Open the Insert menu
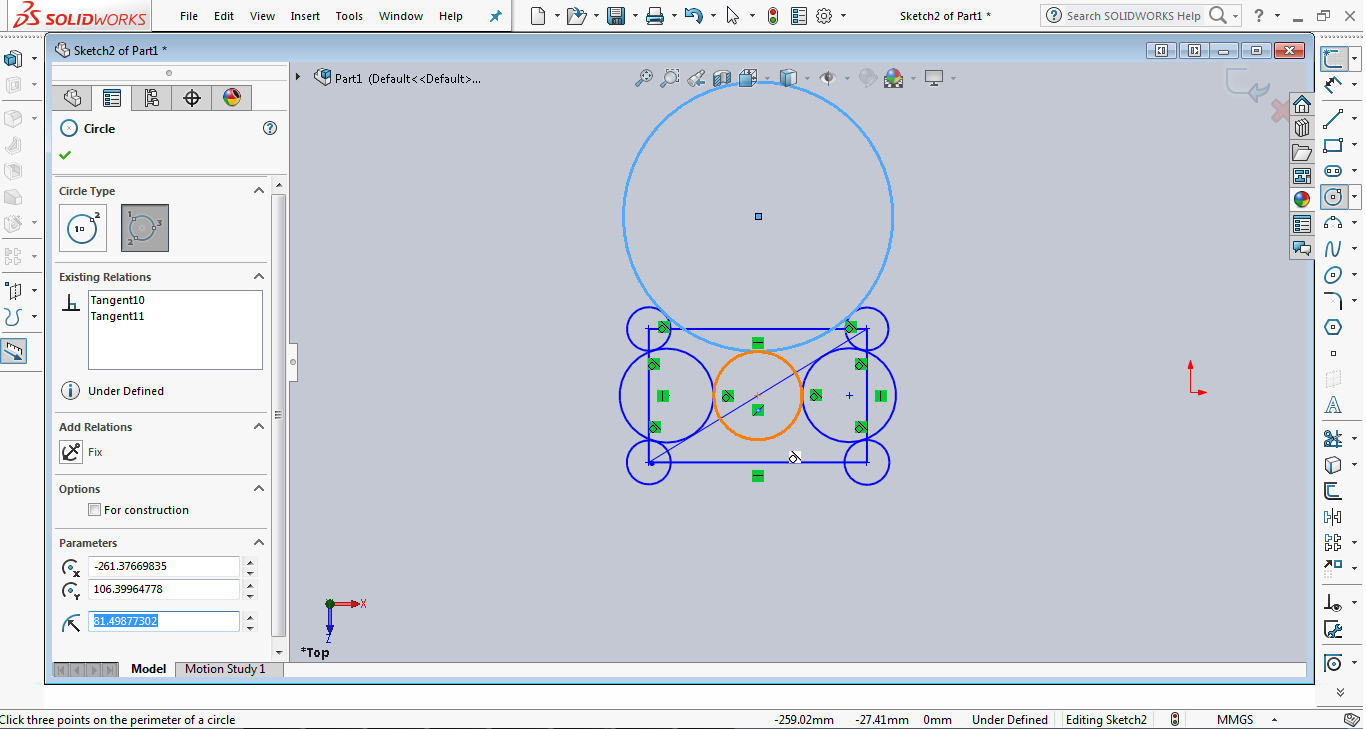1366x729 pixels. (x=305, y=16)
